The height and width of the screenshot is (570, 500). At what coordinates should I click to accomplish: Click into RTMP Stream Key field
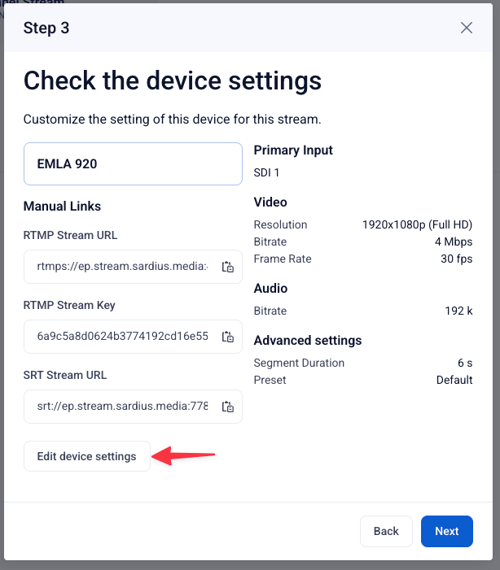pos(123,336)
